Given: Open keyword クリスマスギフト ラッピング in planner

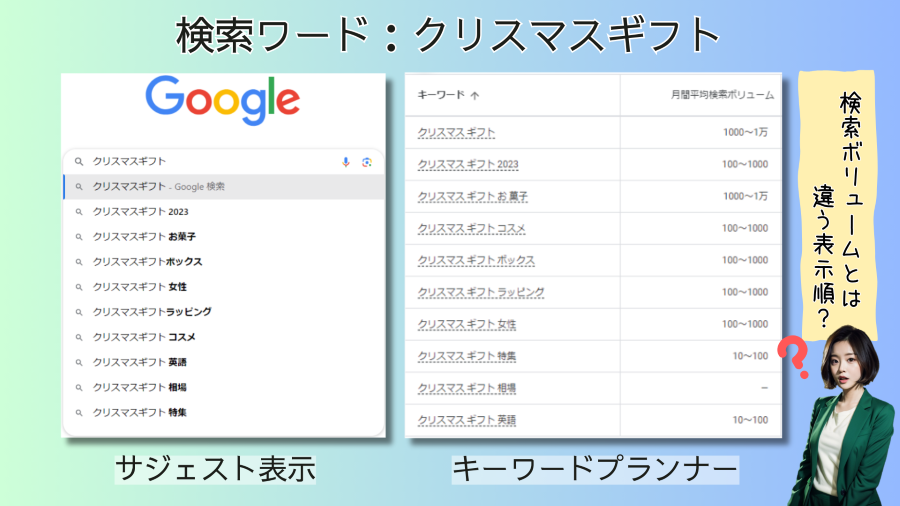Looking at the screenshot, I should click(481, 293).
